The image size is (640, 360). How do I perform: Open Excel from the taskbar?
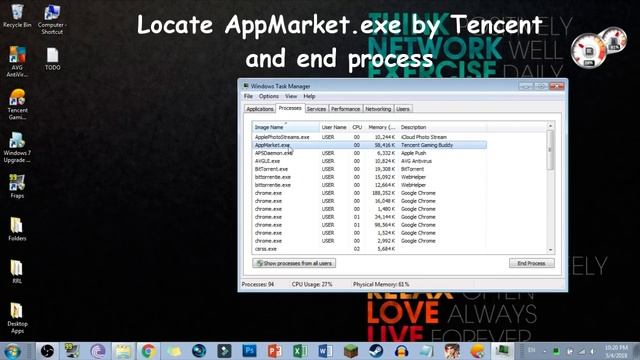300,351
